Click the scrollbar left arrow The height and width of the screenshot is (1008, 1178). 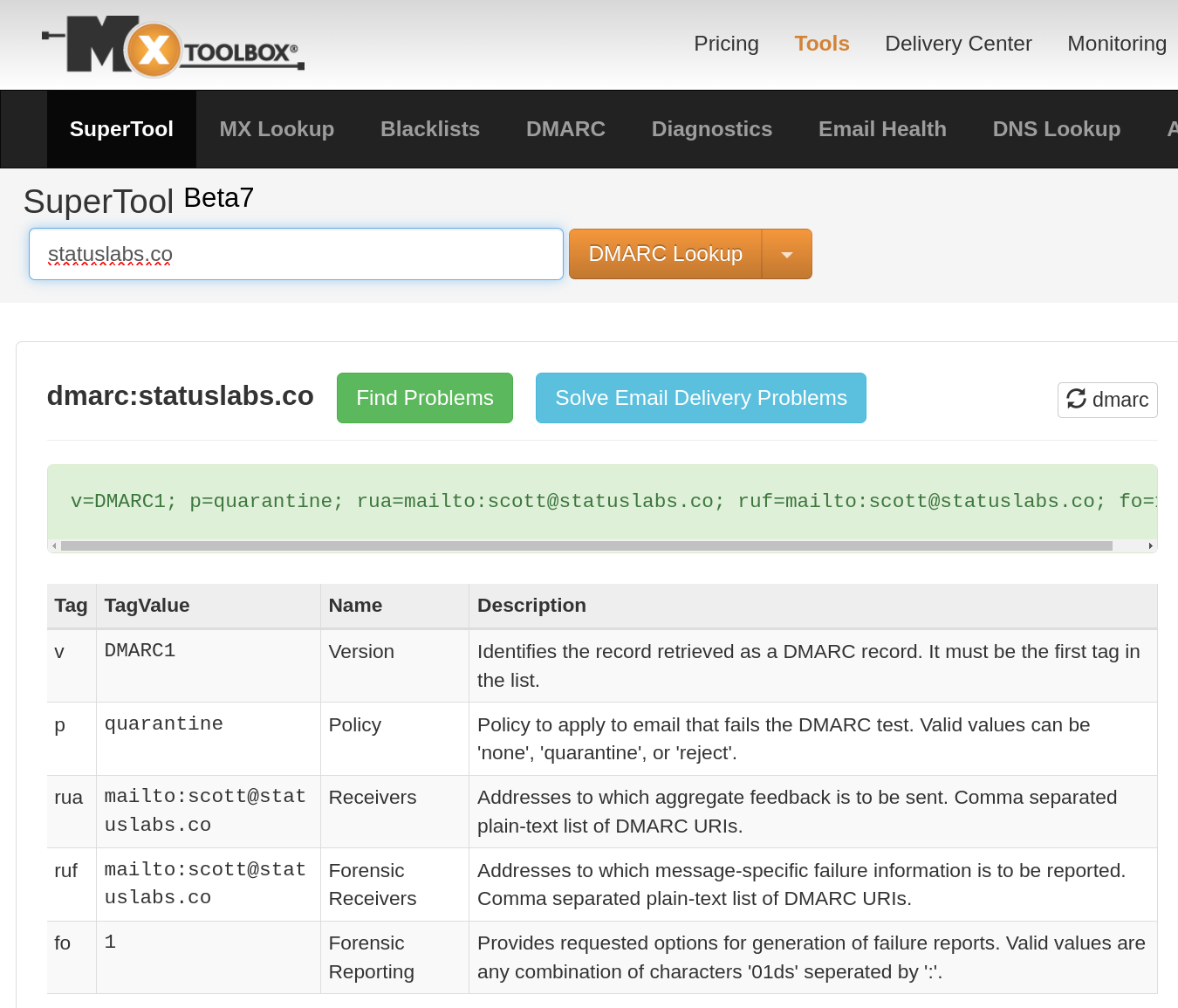(x=54, y=545)
